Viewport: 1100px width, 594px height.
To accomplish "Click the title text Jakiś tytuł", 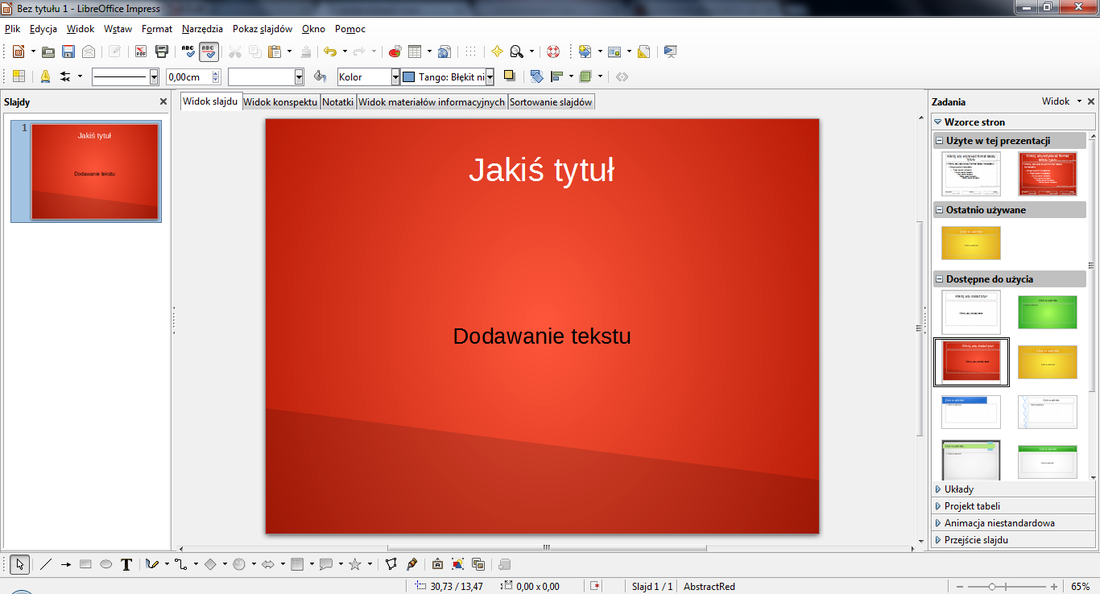I will click(542, 170).
